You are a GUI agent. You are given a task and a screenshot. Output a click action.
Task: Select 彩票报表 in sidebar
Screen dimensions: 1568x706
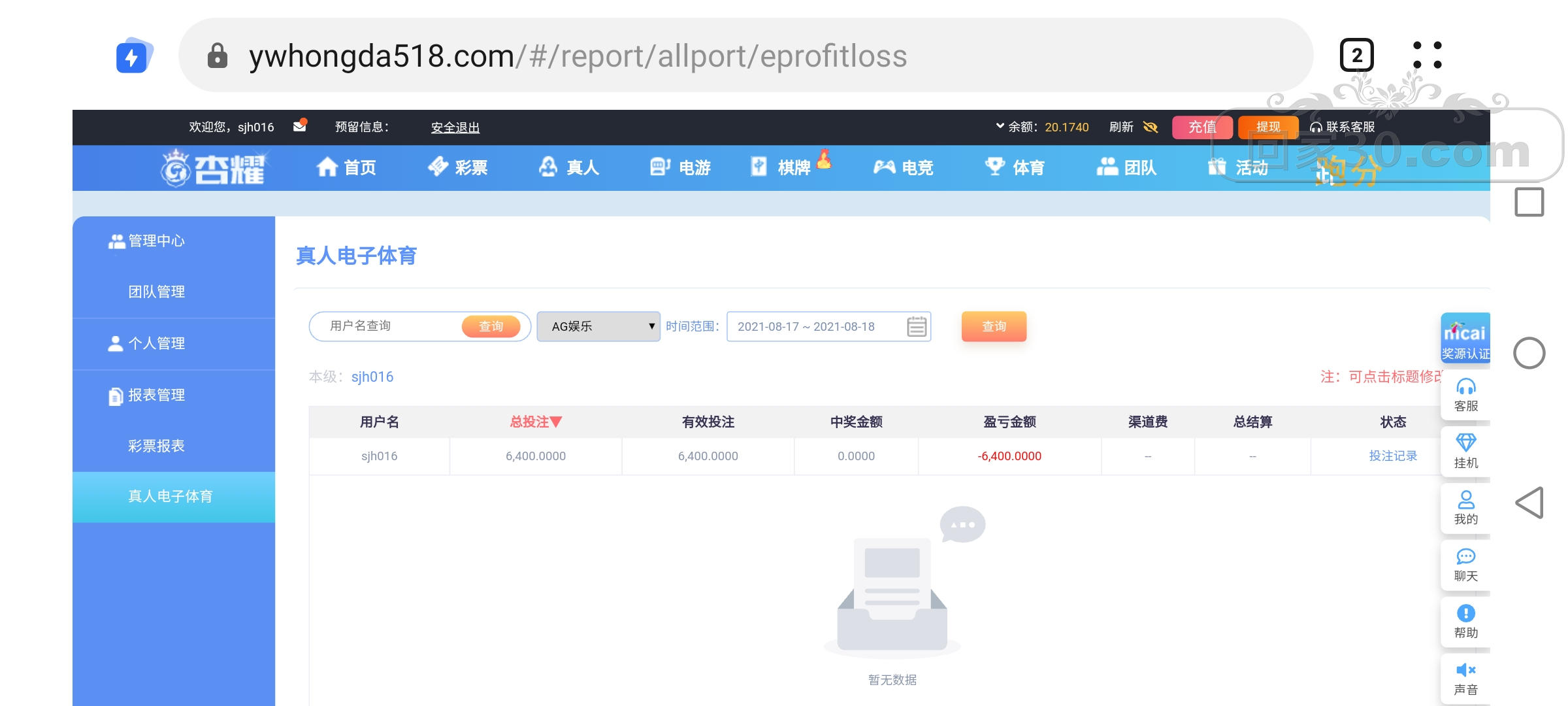pos(156,446)
